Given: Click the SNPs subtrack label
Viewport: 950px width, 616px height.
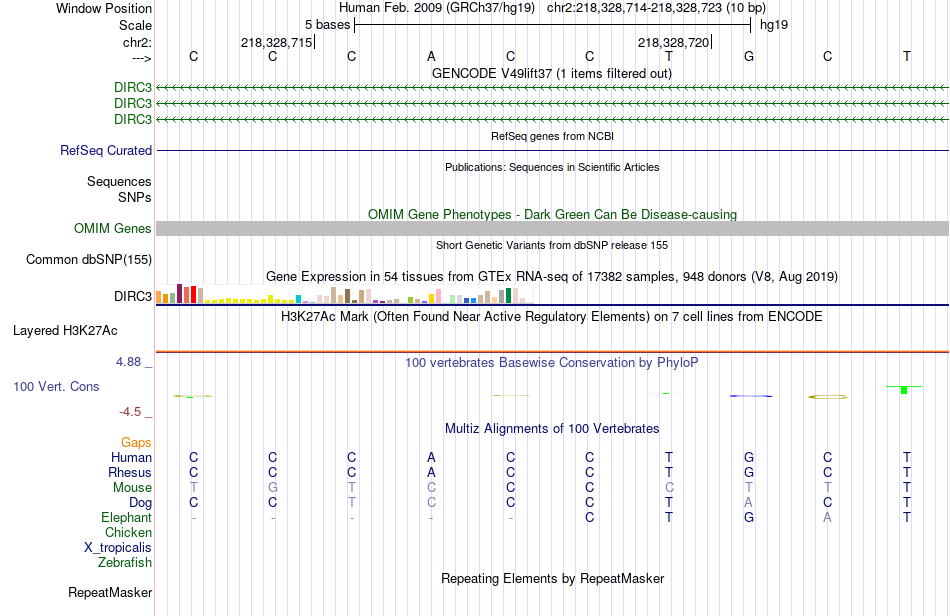Looking at the screenshot, I should click(135, 197).
